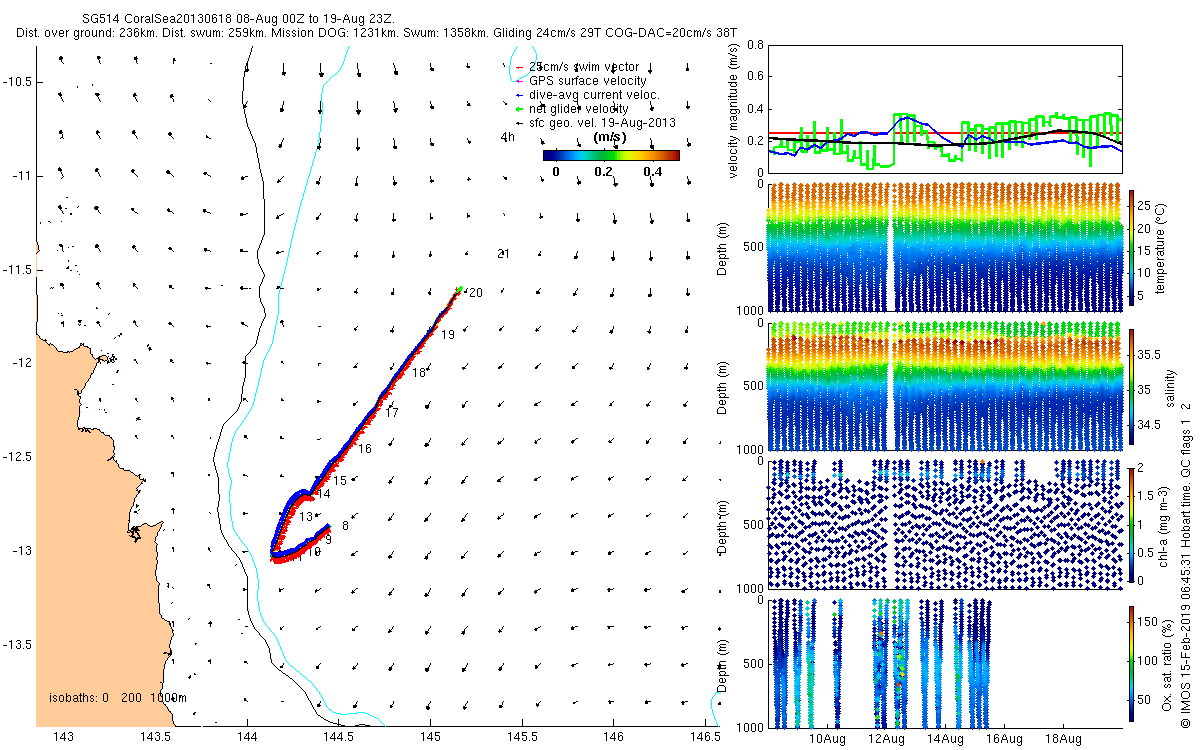1200x750 pixels.
Task: Click the '18Aug' date tick on the time axis
Action: click(x=1063, y=739)
